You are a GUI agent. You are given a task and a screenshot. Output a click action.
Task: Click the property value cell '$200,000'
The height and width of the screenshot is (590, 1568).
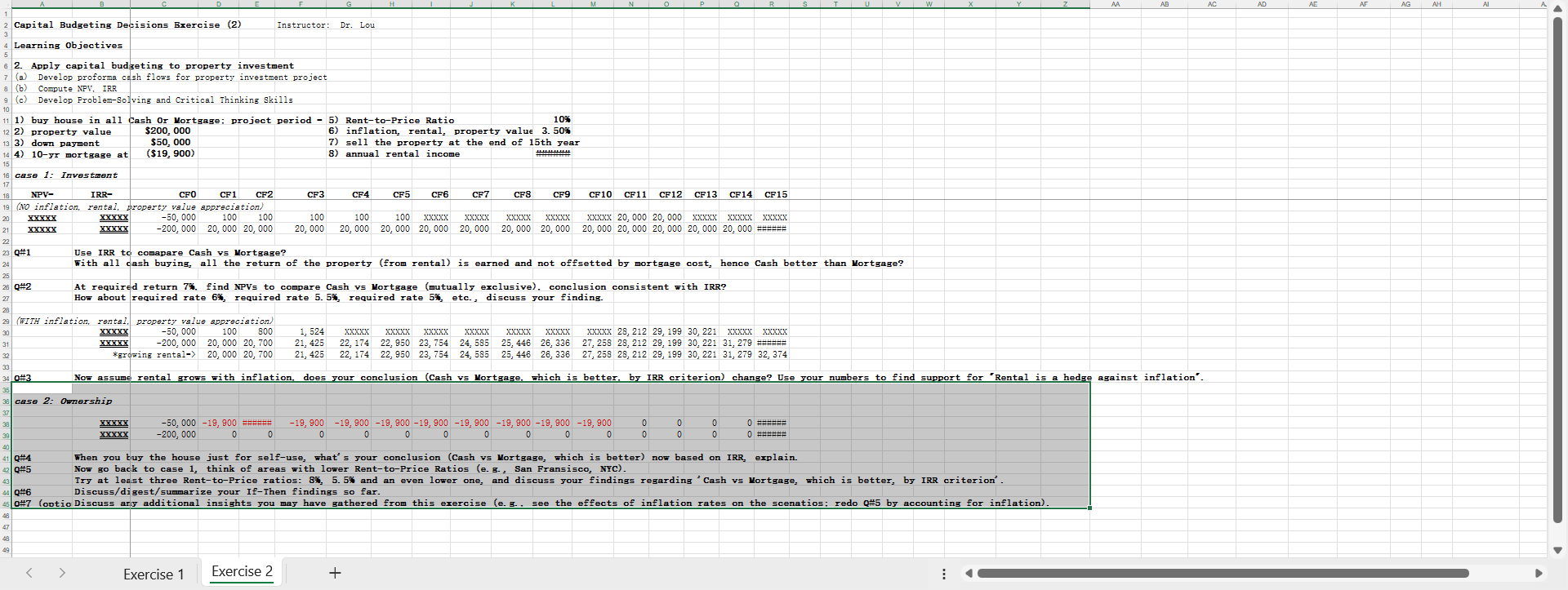[167, 131]
